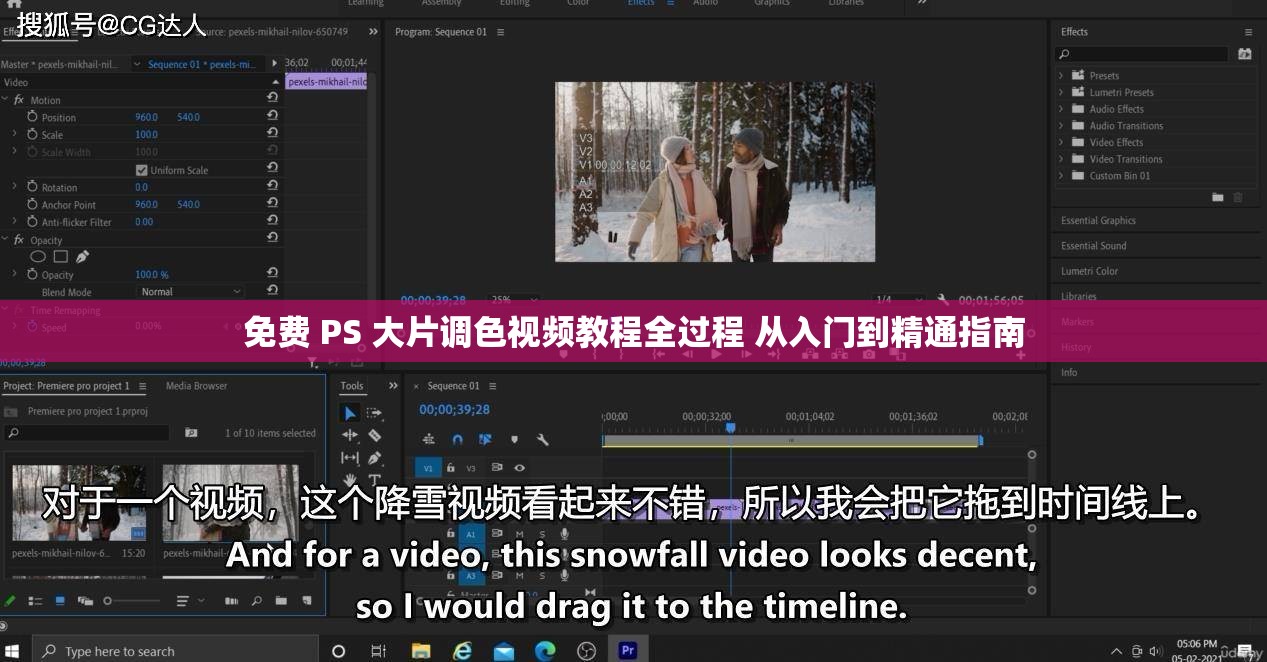Open the Lumetri Color panel
The height and width of the screenshot is (662, 1267).
(x=1090, y=270)
